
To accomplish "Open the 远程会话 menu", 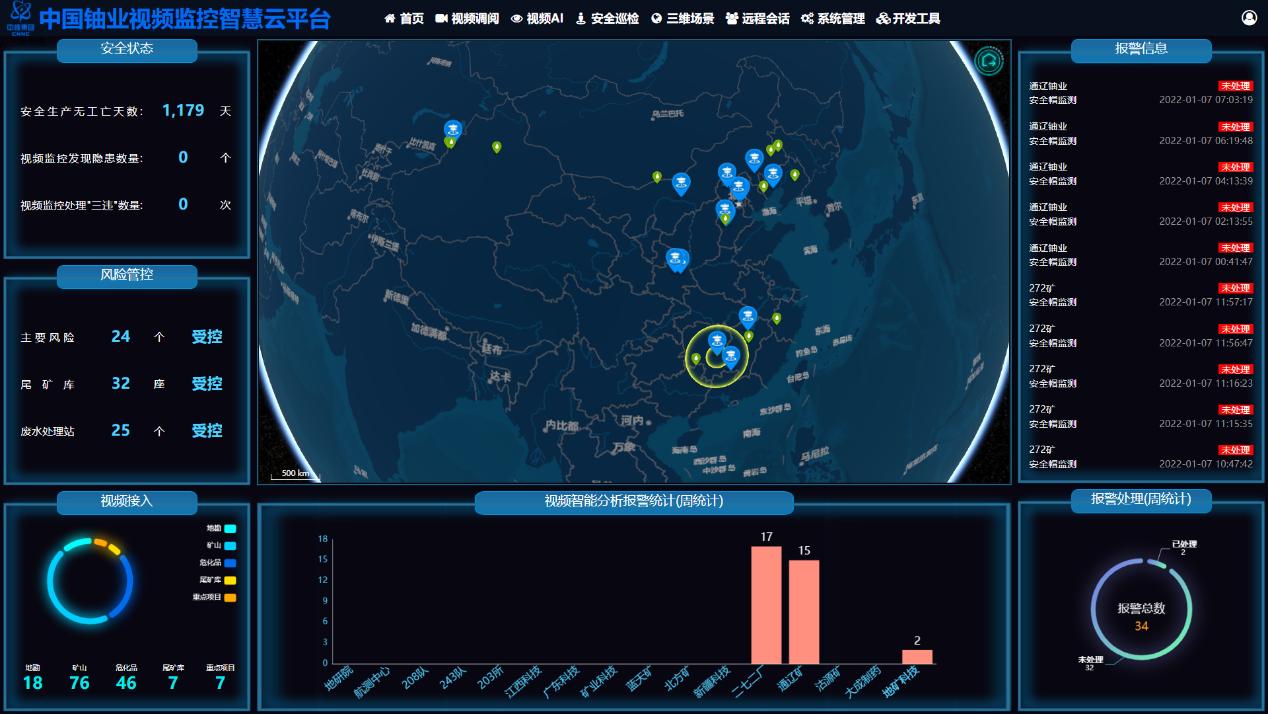I will (x=766, y=18).
